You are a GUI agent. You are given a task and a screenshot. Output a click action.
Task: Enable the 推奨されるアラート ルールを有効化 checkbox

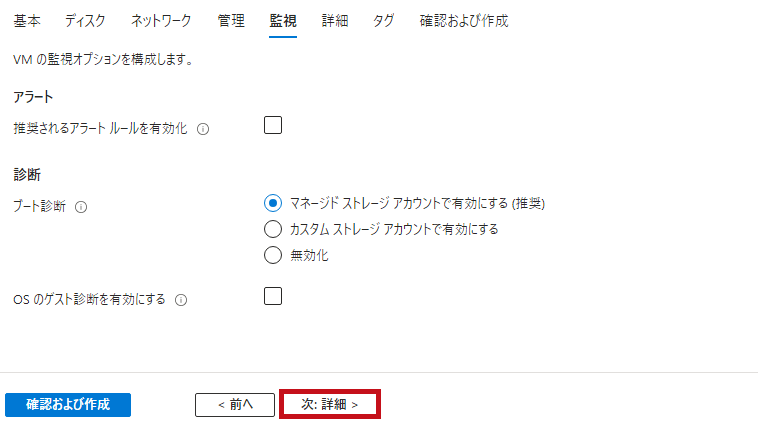[x=273, y=125]
